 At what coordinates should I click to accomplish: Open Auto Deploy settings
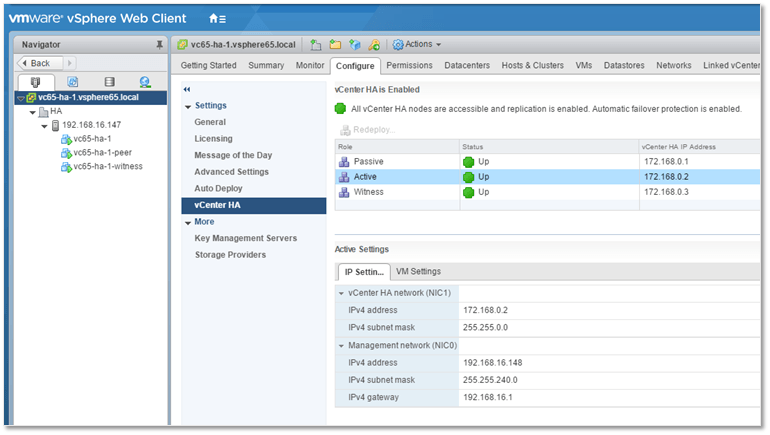(x=218, y=189)
